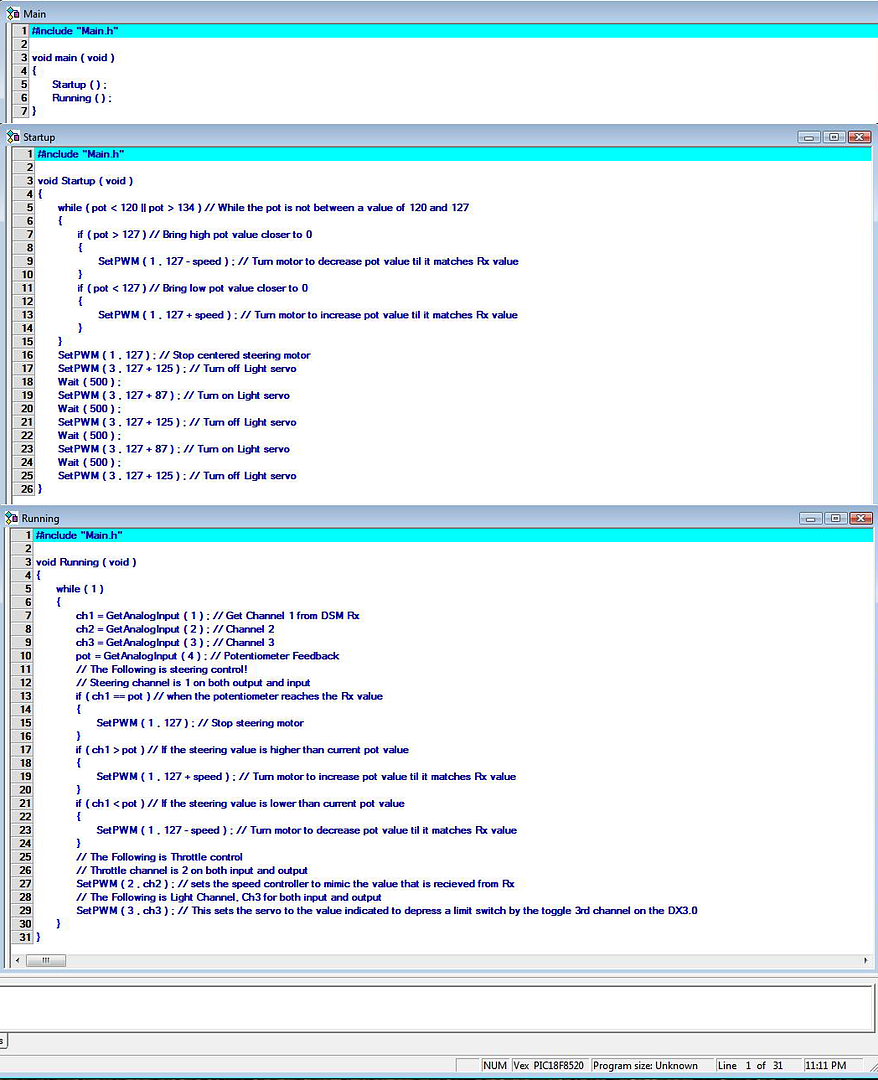Click the Program size: Unknown status field
Screen dimensions: 878x1080
(645, 1065)
